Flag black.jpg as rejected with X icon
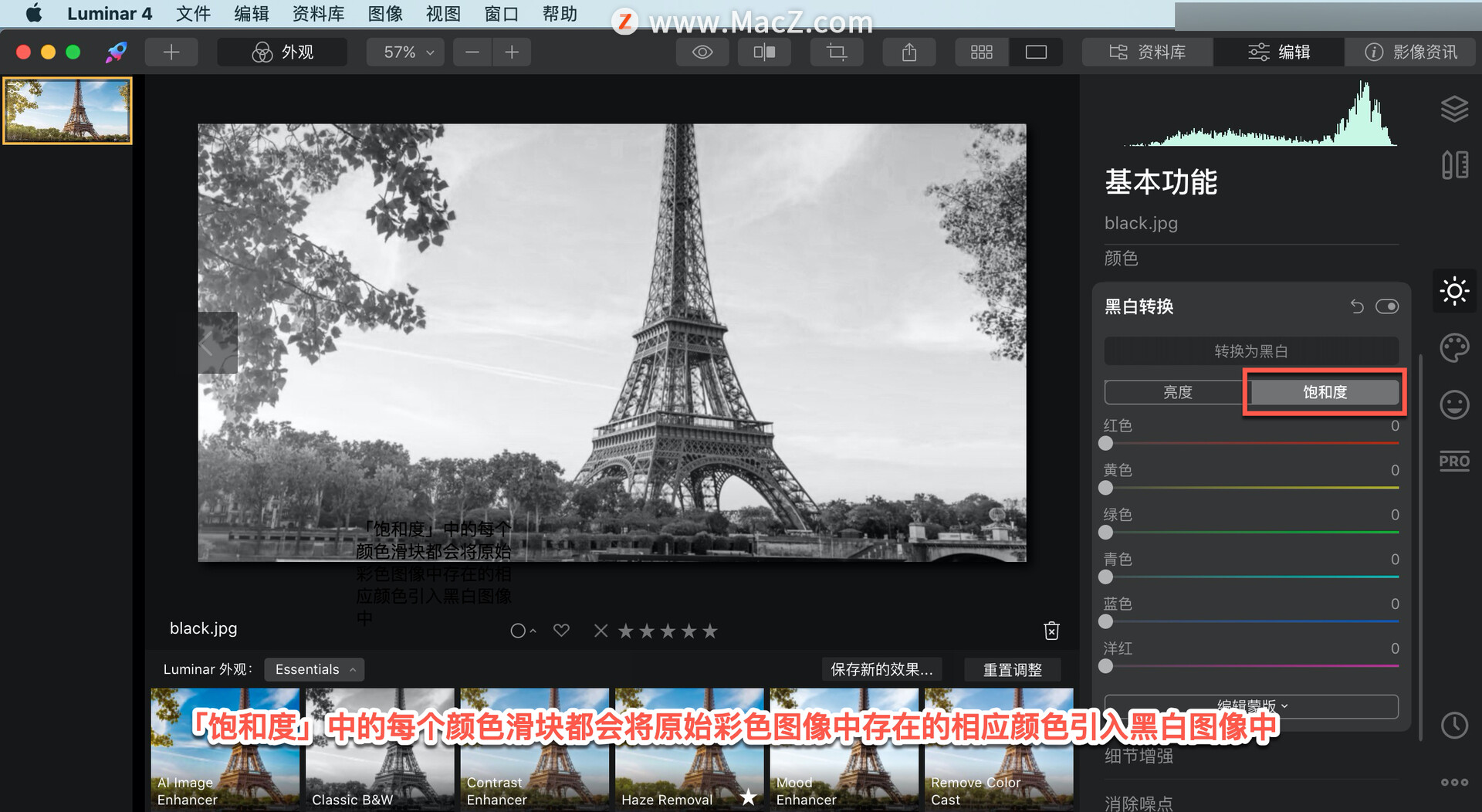The width and height of the screenshot is (1482, 812). pyautogui.click(x=601, y=631)
